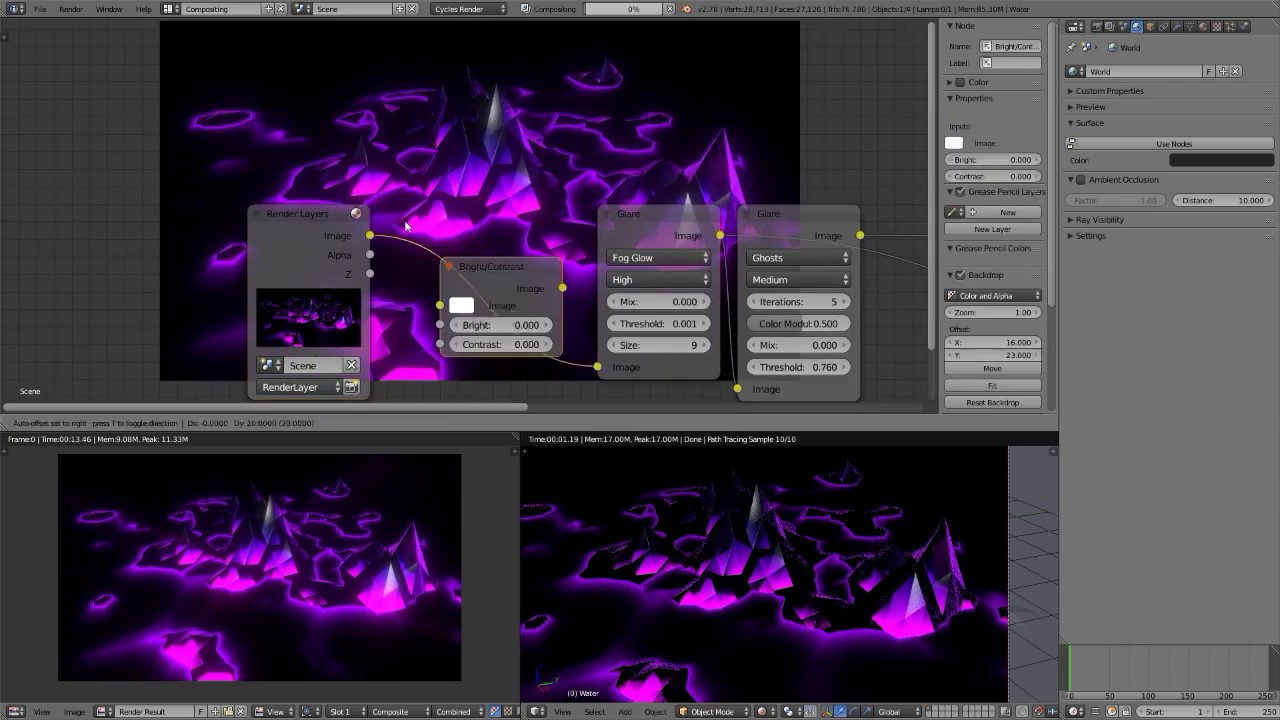Toggle the node Color panel checkbox
1280x720 pixels.
pos(960,82)
